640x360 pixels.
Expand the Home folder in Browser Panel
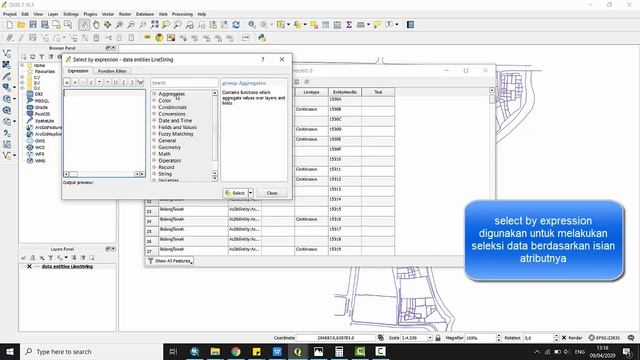coord(22,65)
